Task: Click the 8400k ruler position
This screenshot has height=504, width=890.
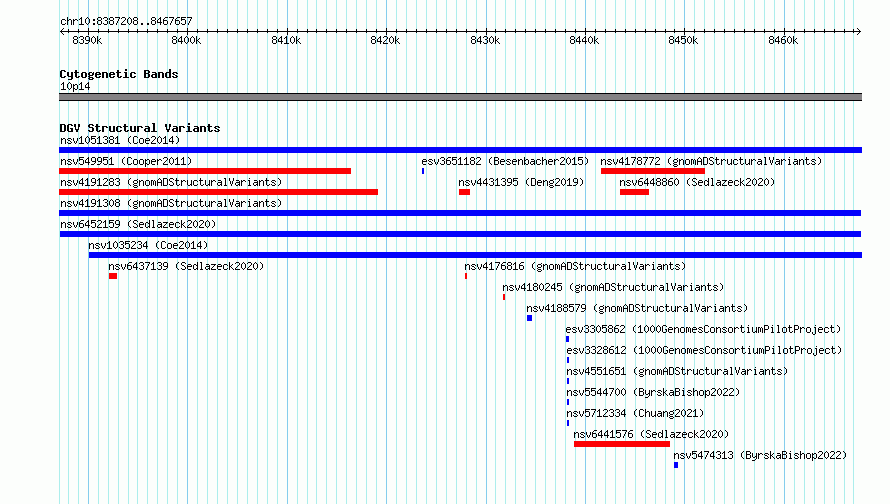Action: (x=186, y=40)
